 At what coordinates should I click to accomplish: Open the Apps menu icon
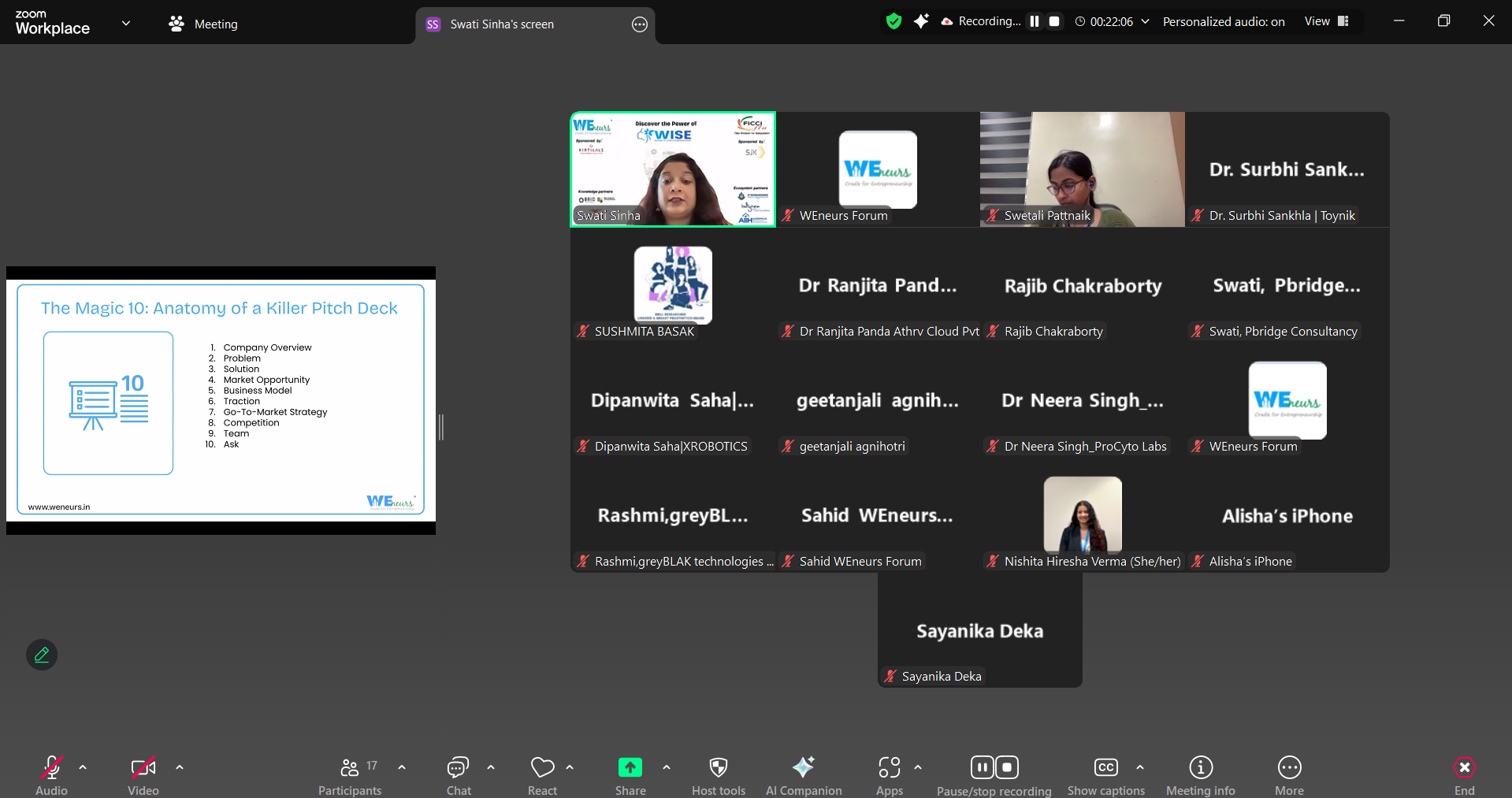point(890,776)
